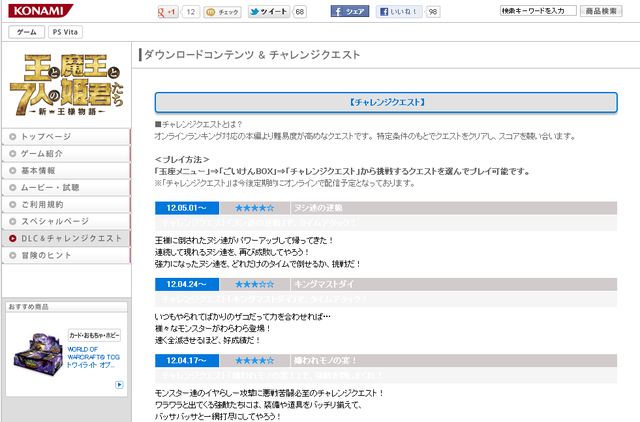
Task: Click the ＜プレイ方法＞ heading text
Action: (182, 160)
